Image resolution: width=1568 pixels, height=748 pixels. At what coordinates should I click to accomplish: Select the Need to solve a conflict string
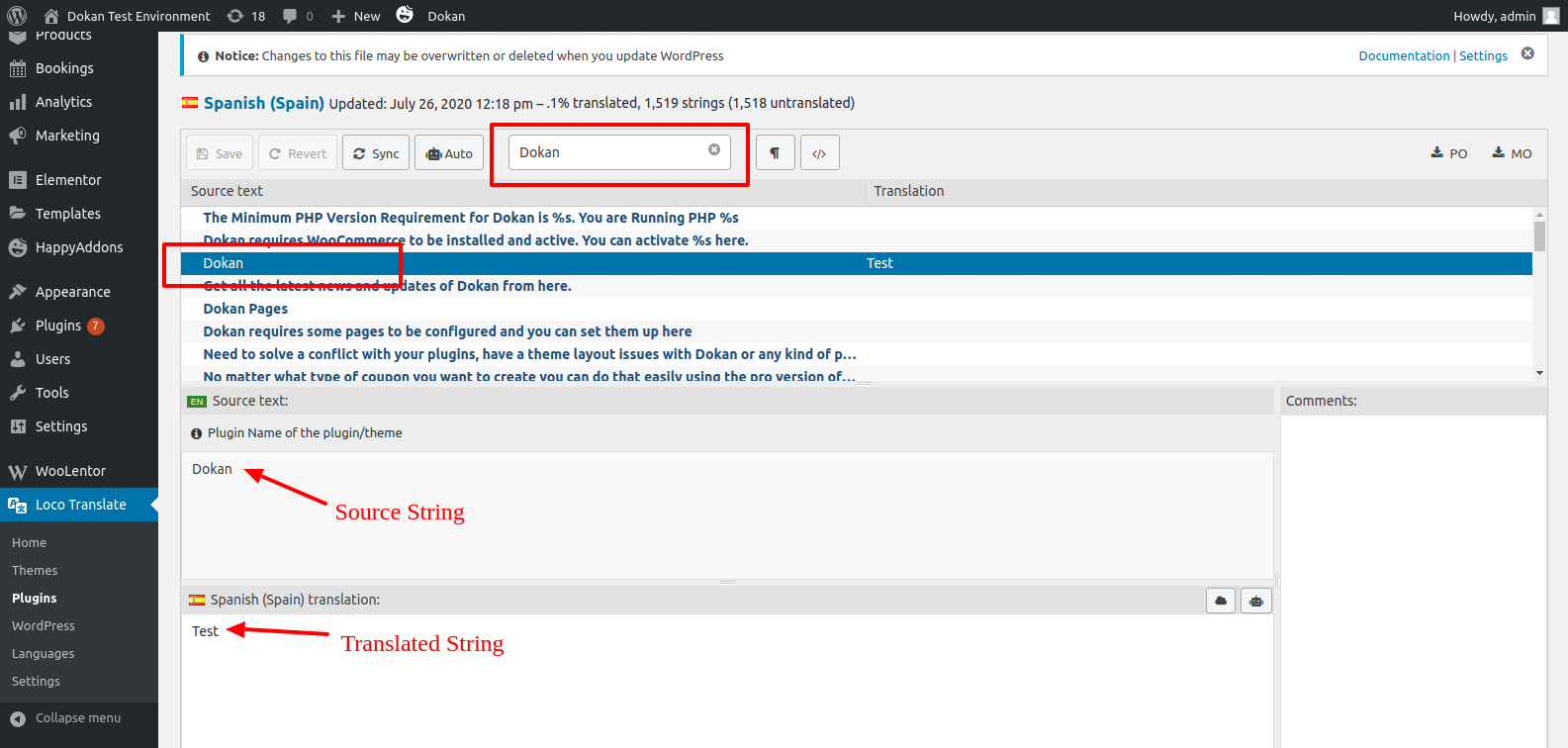pyautogui.click(x=857, y=354)
